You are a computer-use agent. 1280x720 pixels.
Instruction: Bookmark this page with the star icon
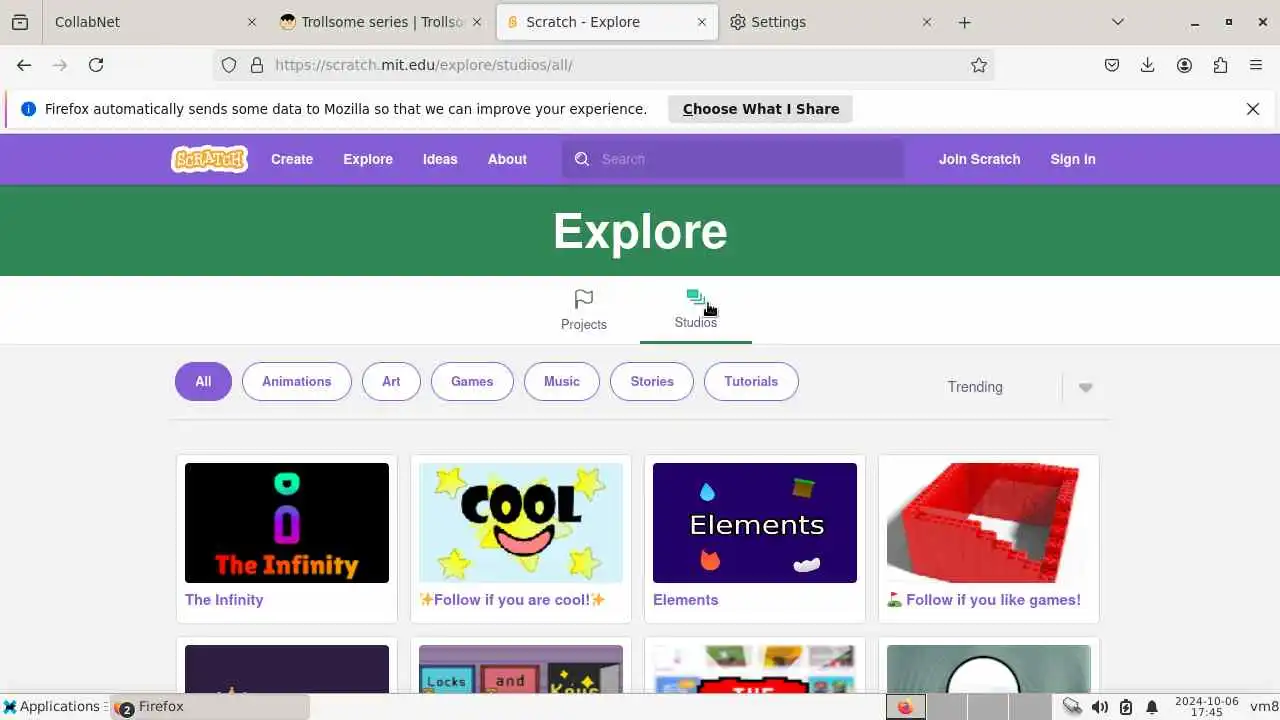tap(979, 65)
